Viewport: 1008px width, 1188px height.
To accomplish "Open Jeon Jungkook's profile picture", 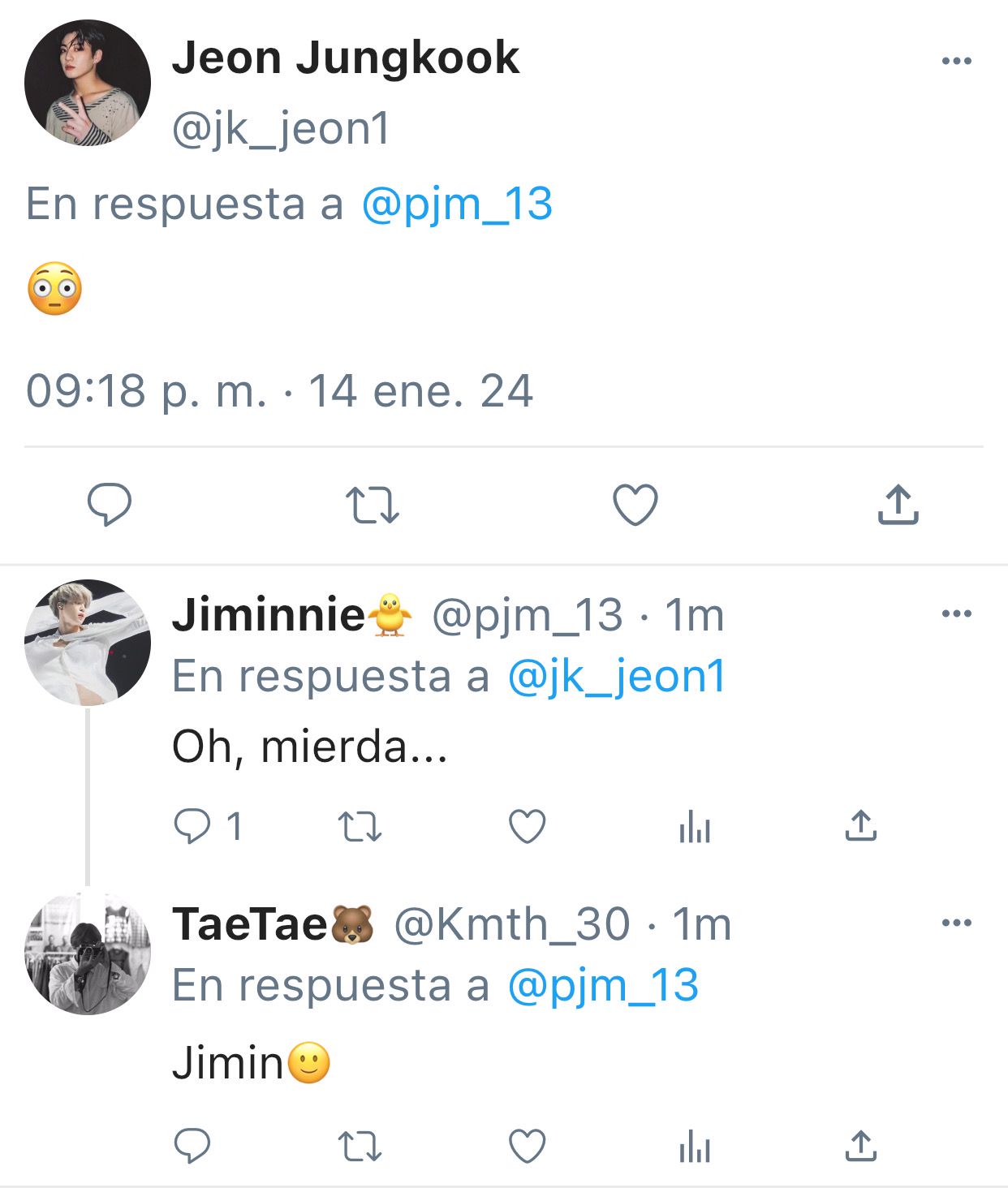I will [88, 83].
